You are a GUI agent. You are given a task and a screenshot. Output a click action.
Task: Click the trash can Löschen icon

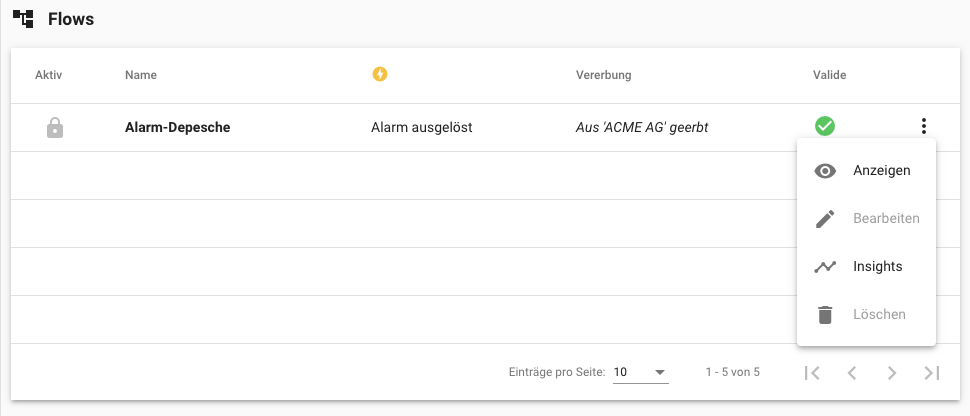[825, 315]
